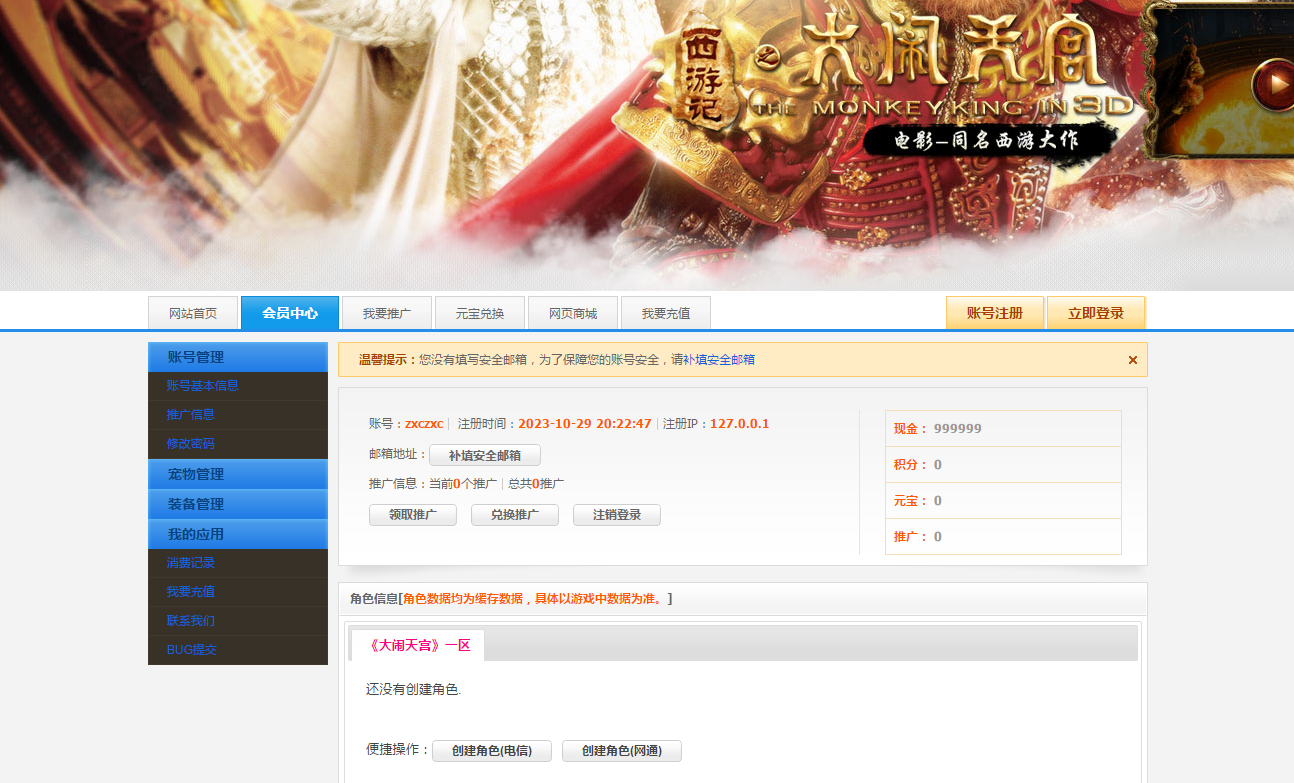
Task: Select the 我要充值 navigation tab
Action: [666, 313]
